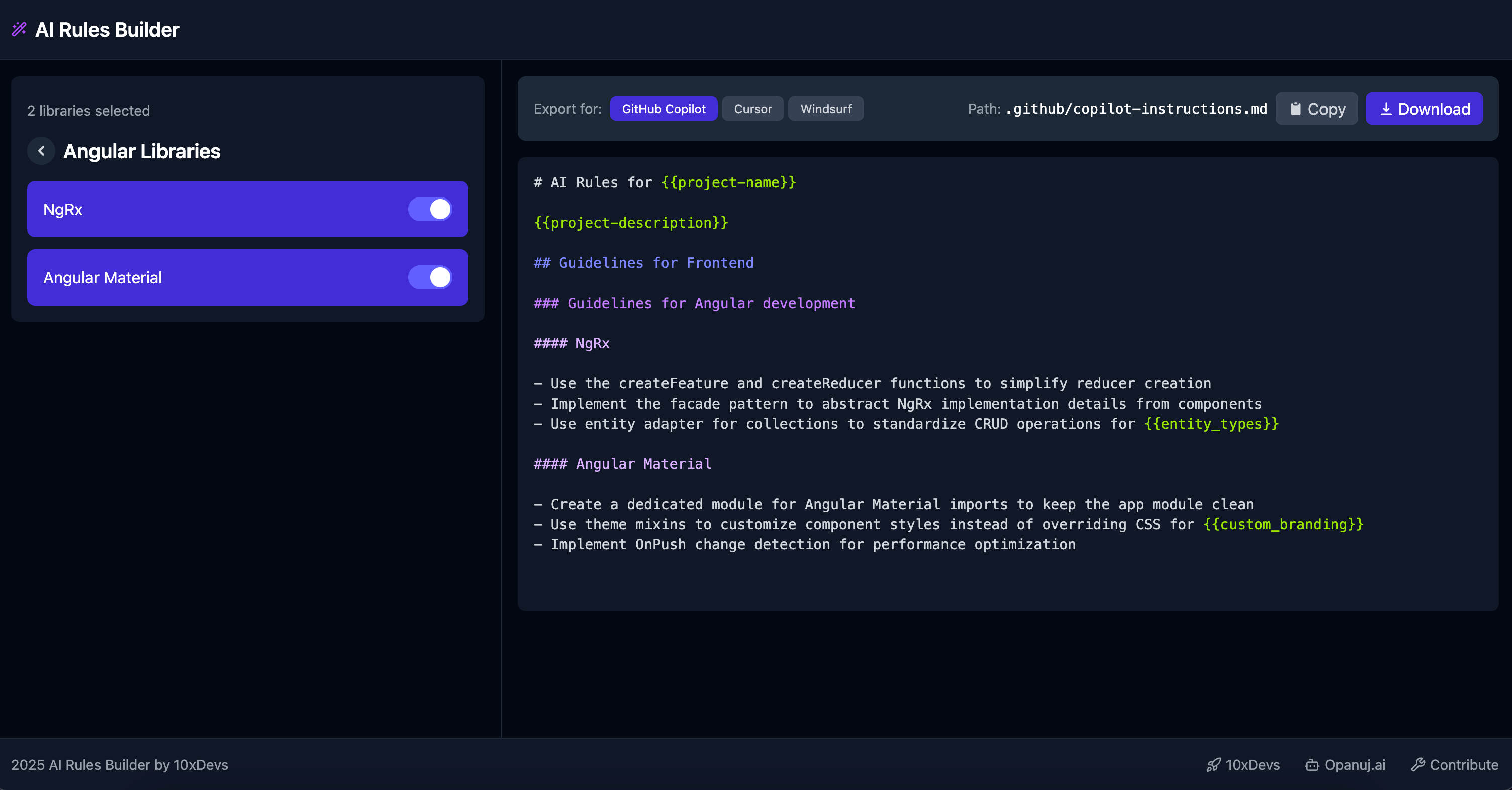Screen dimensions: 1512x790
Task: Click the download arrow icon
Action: tap(1386, 109)
